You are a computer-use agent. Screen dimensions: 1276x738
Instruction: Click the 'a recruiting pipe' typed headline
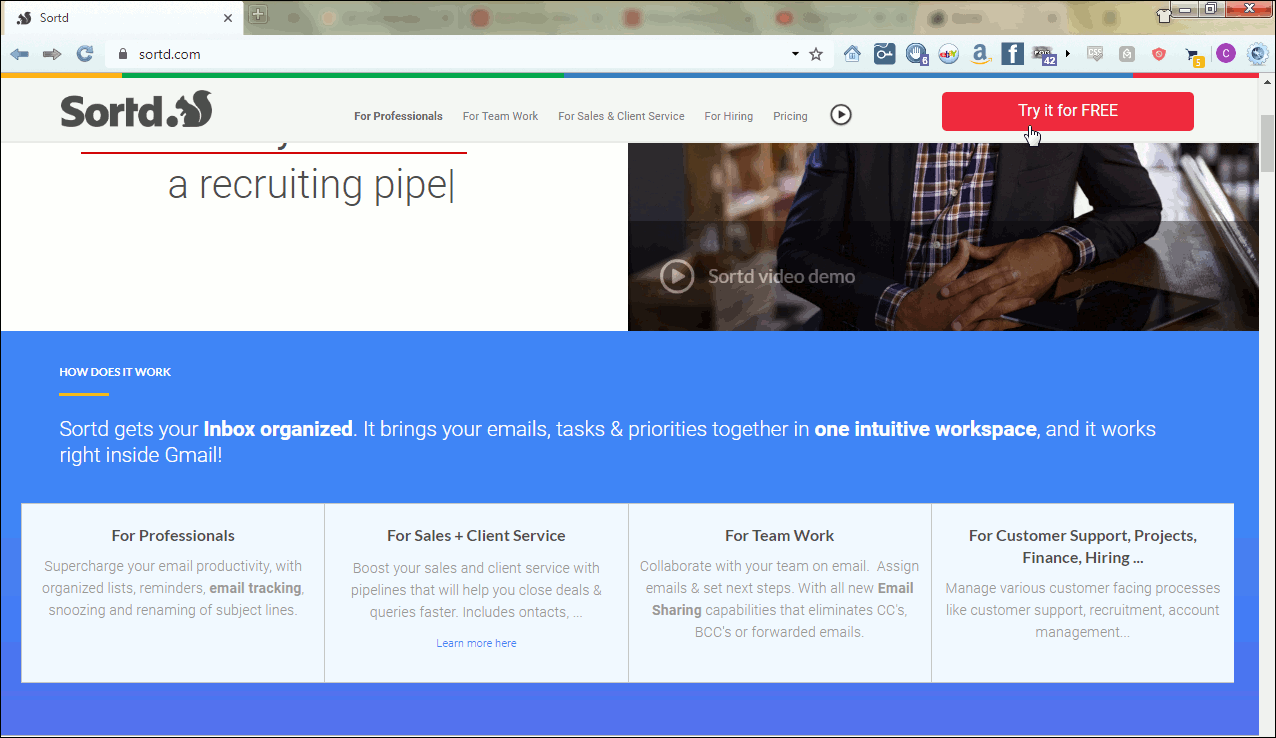(x=311, y=185)
